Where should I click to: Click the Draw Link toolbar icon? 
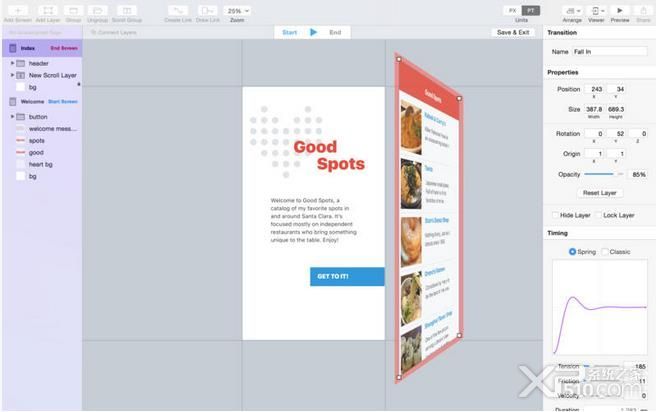click(208, 10)
